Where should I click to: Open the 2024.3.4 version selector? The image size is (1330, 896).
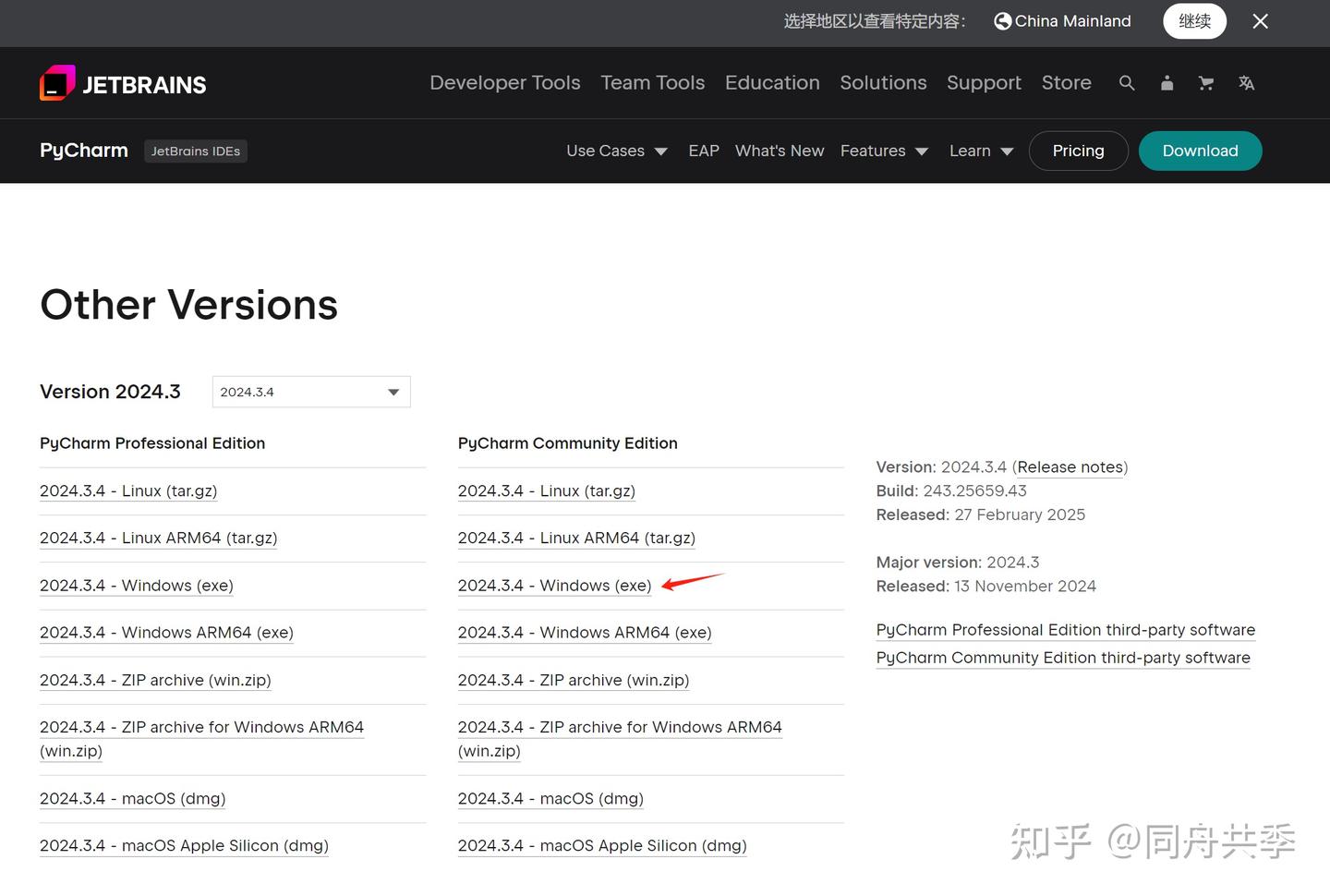point(310,392)
